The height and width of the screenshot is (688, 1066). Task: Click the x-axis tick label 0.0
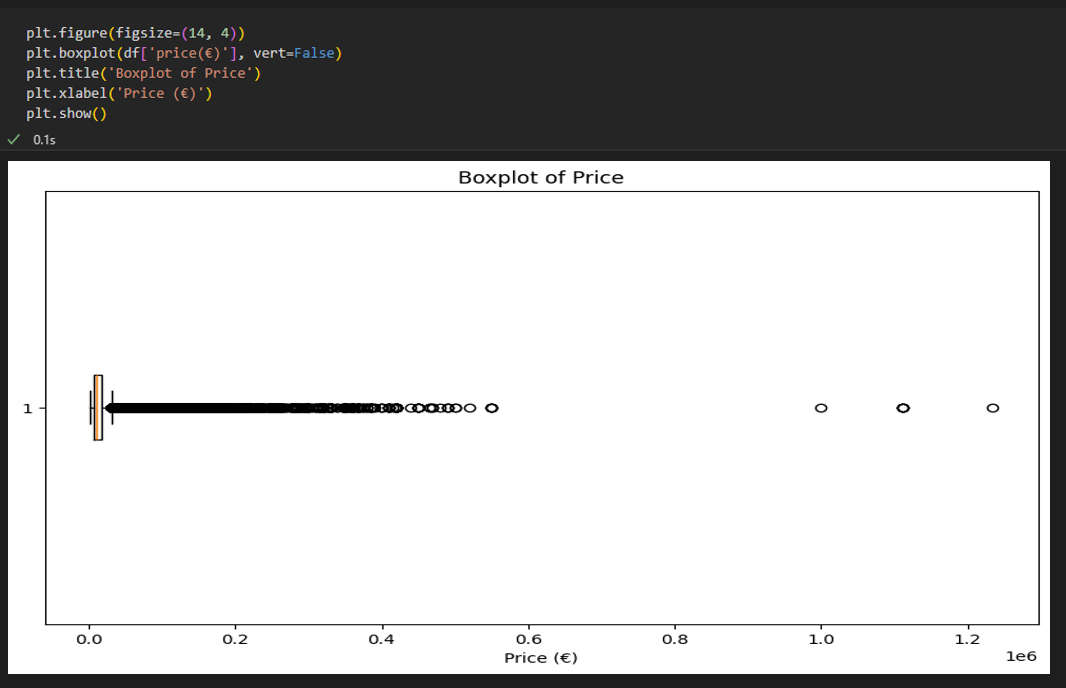tap(89, 639)
